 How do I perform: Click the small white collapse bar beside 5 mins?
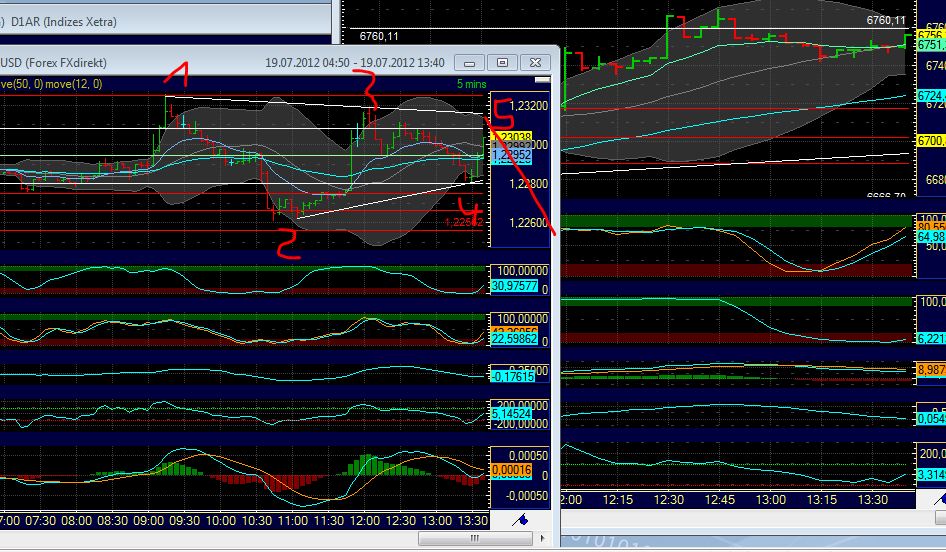pyautogui.click(x=542, y=80)
